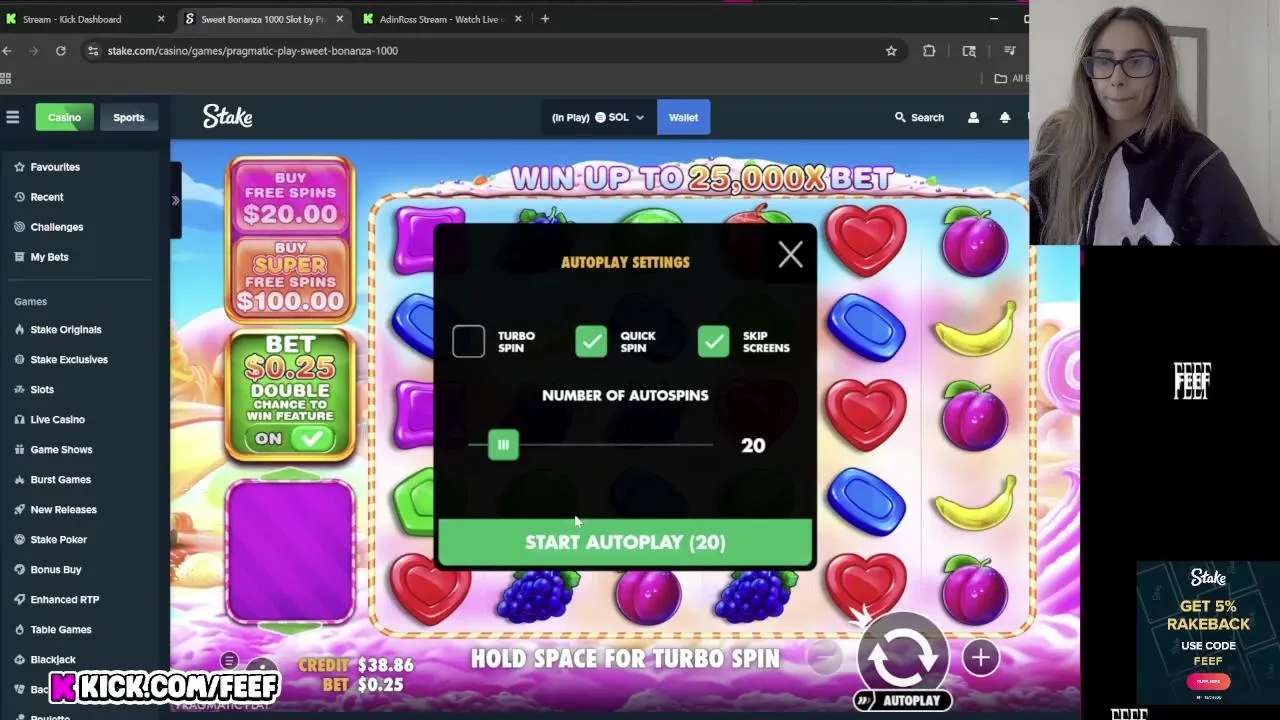Go to Stake logo home
The height and width of the screenshot is (720, 1280).
(227, 117)
